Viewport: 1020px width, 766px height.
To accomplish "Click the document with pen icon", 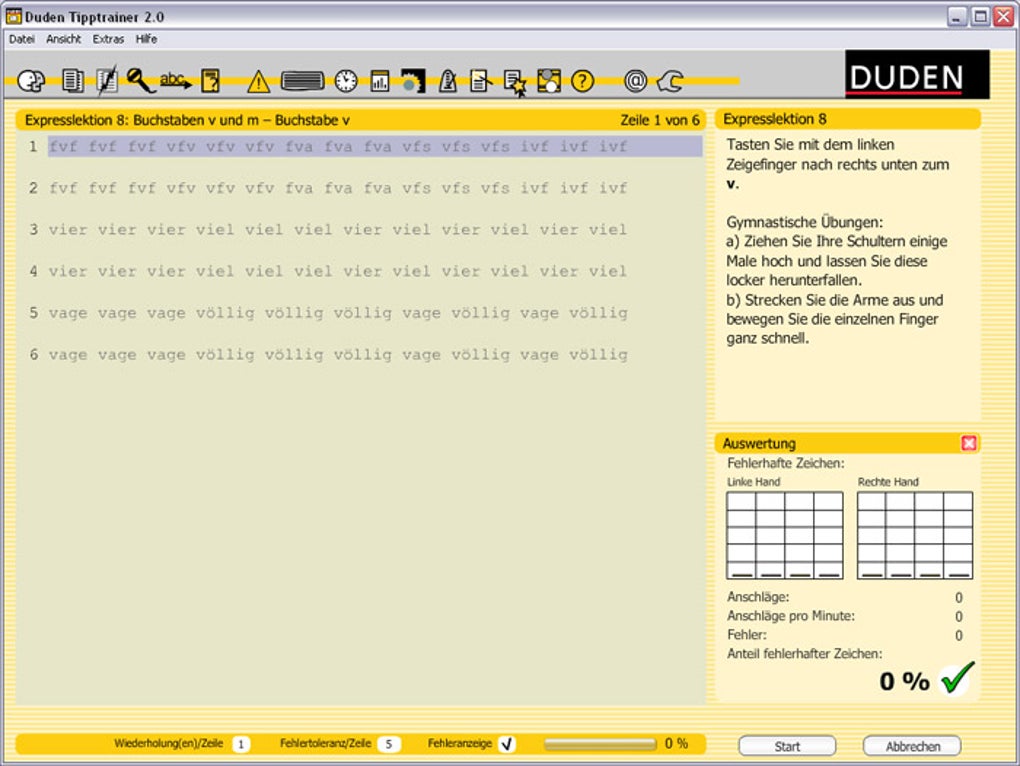I will [107, 81].
